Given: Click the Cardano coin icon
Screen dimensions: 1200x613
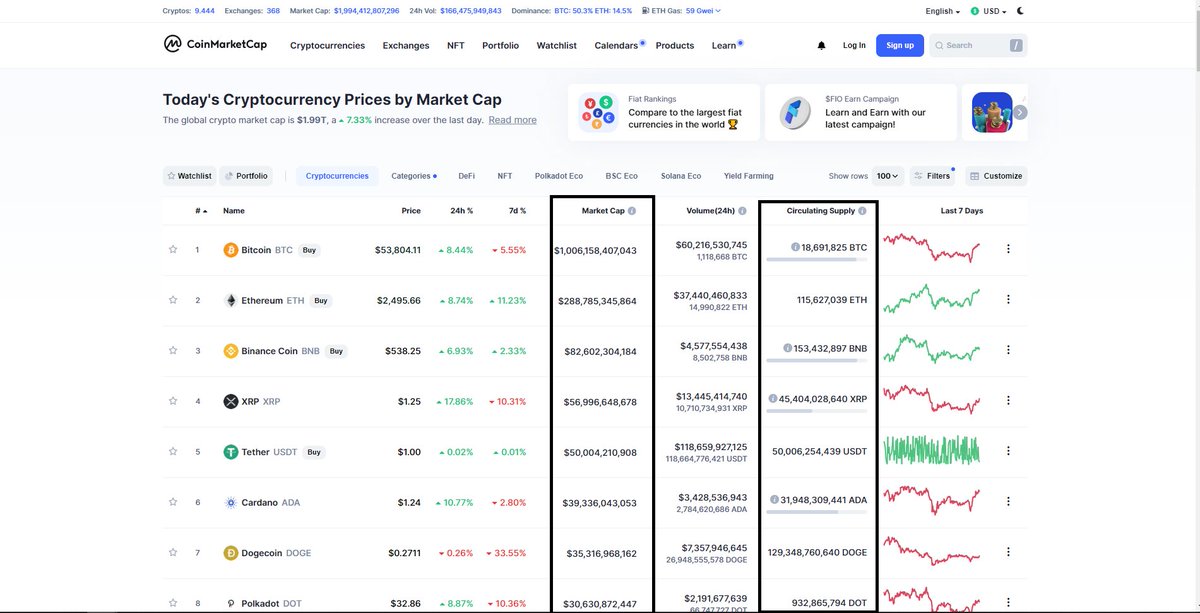Looking at the screenshot, I should (x=231, y=502).
